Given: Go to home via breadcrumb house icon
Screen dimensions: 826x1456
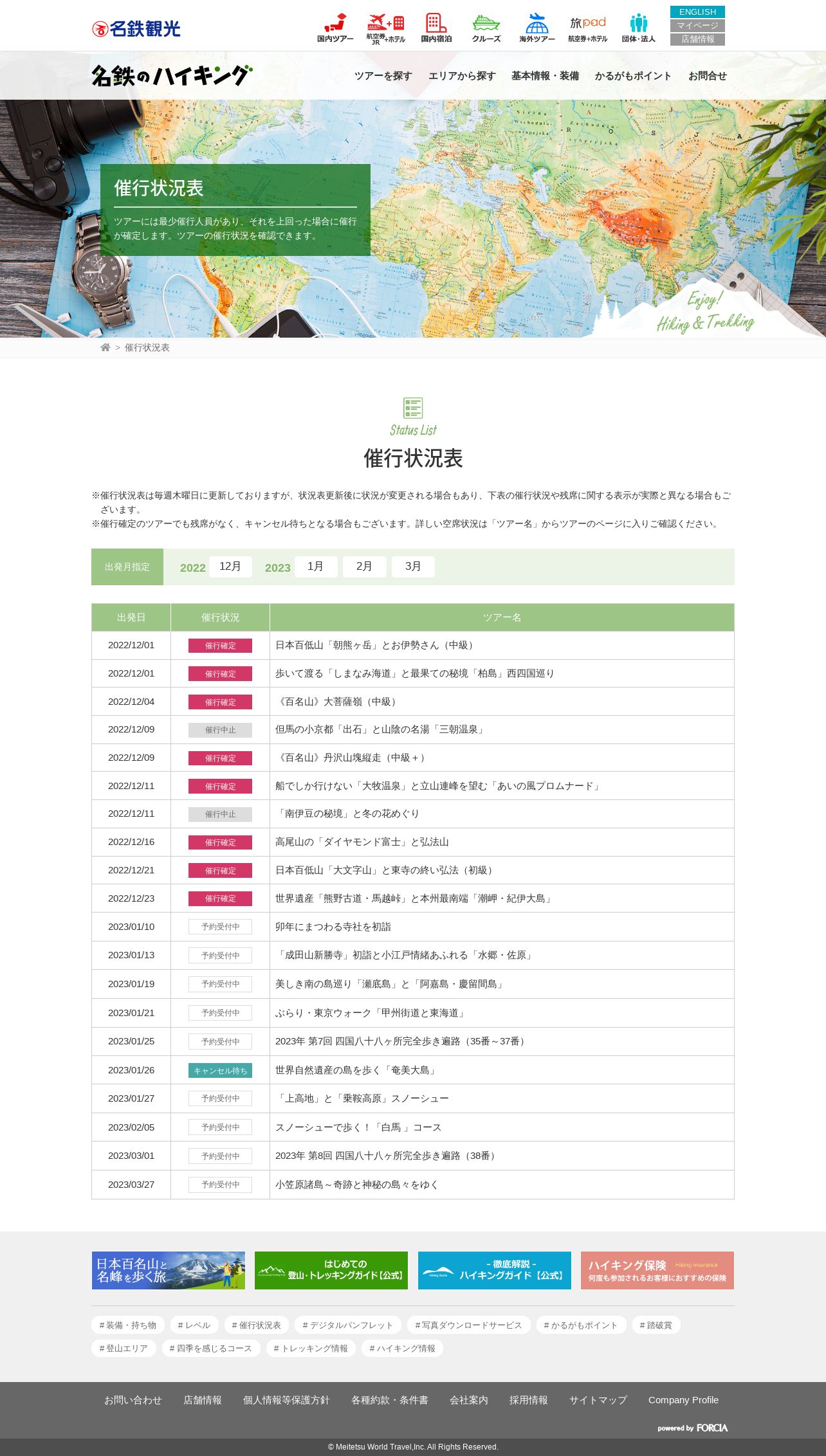Looking at the screenshot, I should [x=106, y=347].
